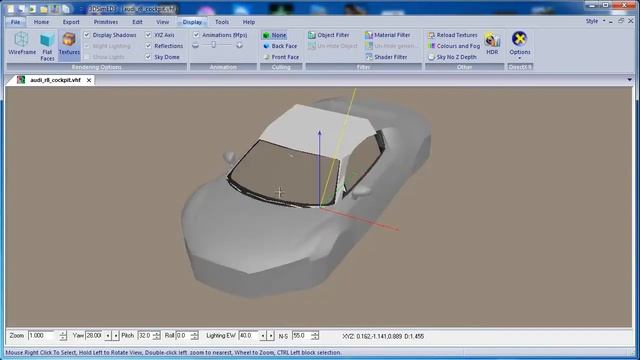Viewport: 640px width, 360px height.
Task: Click Lighting EW right arrow button
Action: click(271, 336)
